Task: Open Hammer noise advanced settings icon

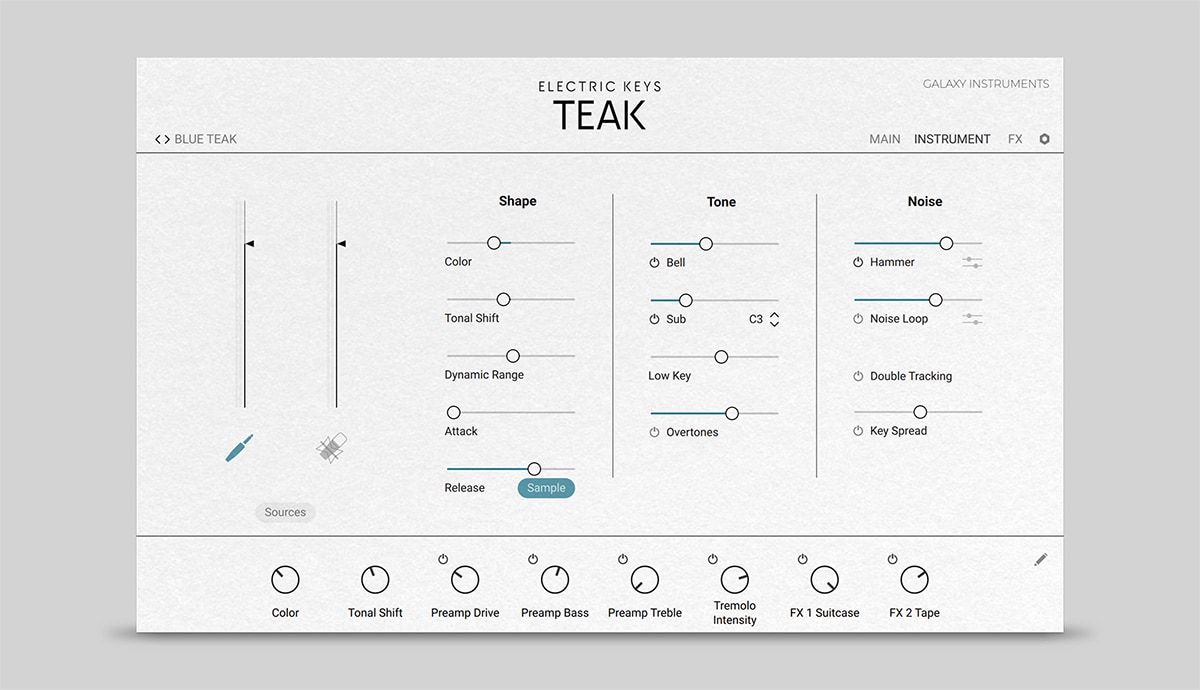Action: coord(972,262)
